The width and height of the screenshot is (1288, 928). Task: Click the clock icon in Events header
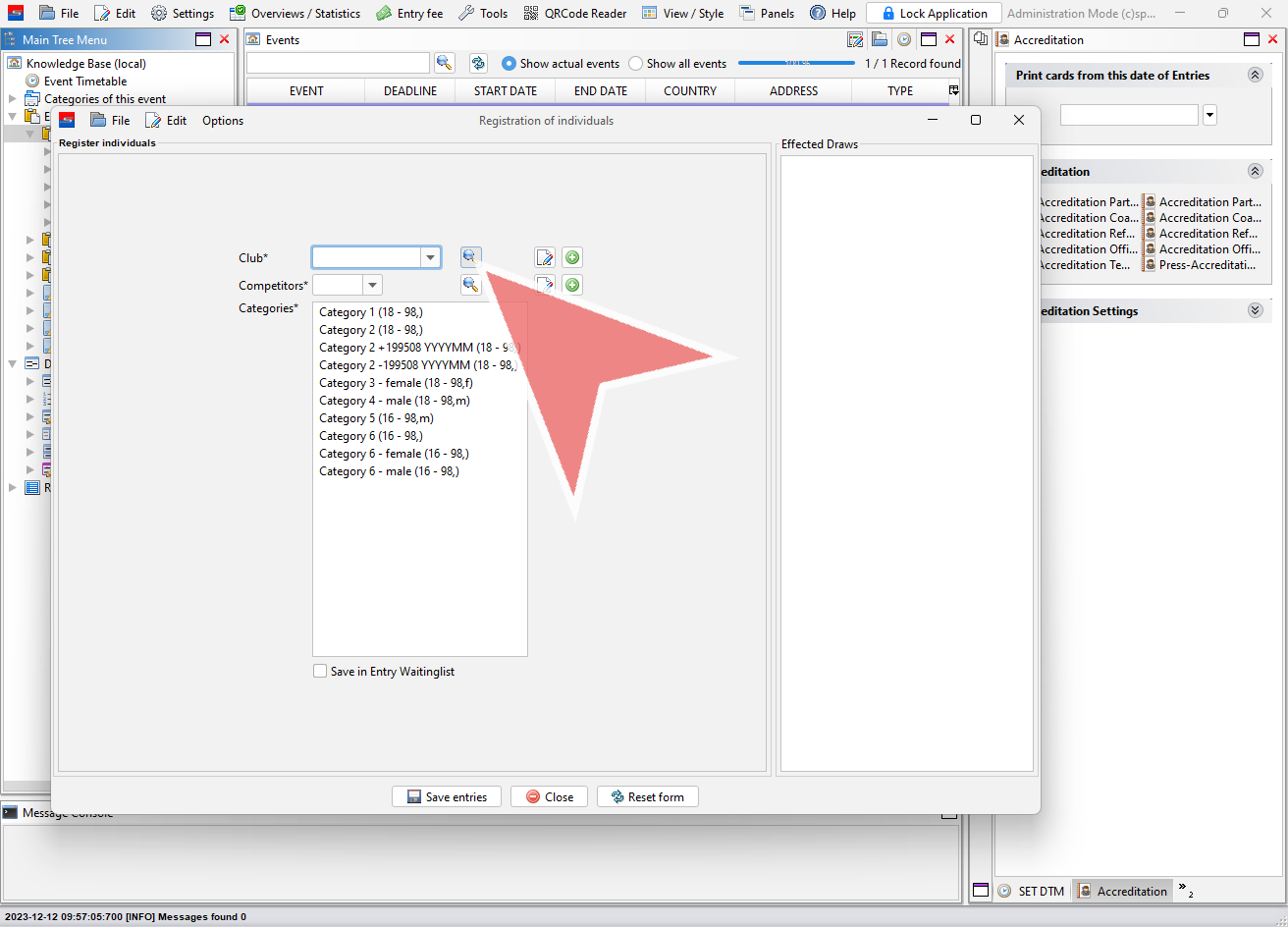tap(903, 39)
